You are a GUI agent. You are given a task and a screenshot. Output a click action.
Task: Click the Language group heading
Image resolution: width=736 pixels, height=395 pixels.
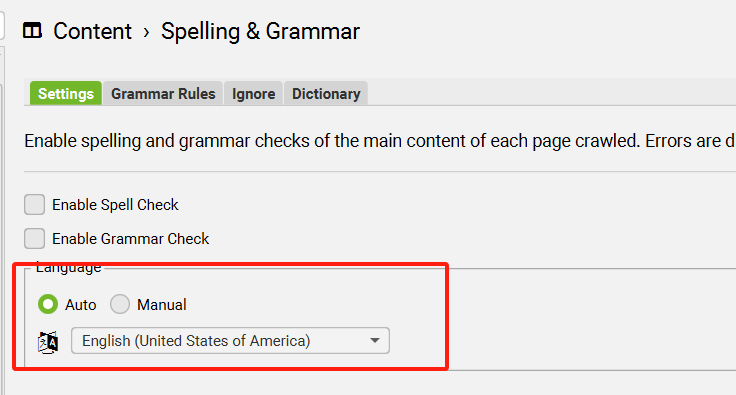coord(69,267)
